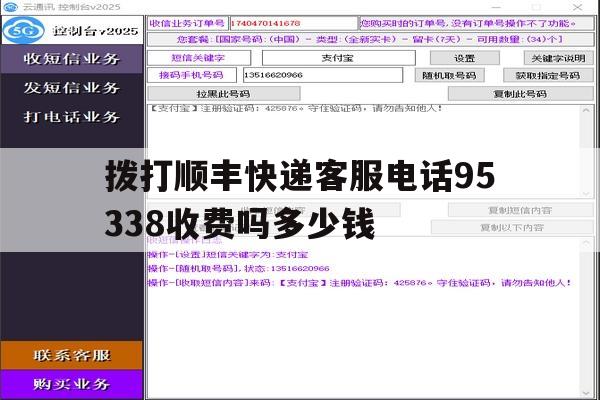600x400 pixels.
Task: Click the 支付宝 keyword input field
Action: [x=338, y=58]
